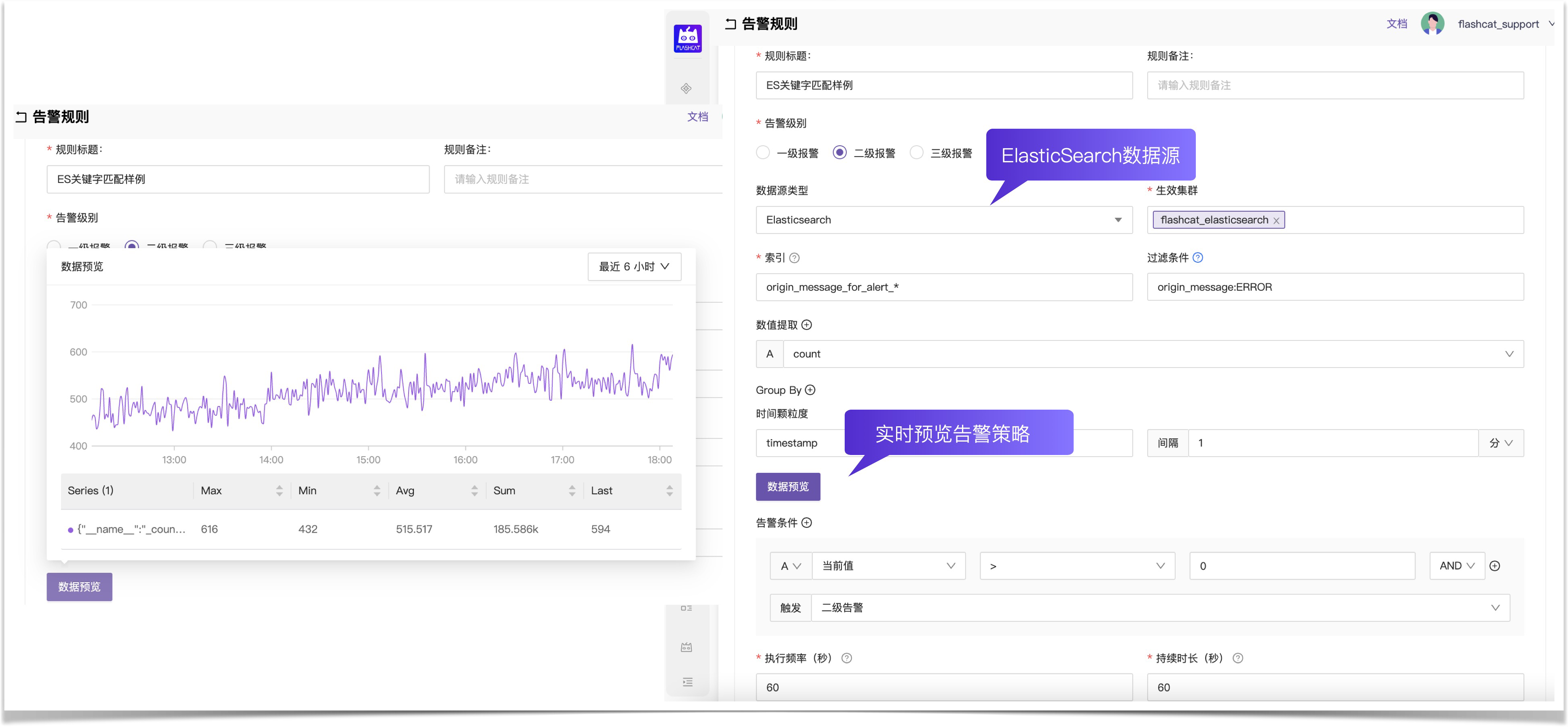Add a Group By field via its plus icon
Viewport: 1568px width, 727px height.
(809, 390)
